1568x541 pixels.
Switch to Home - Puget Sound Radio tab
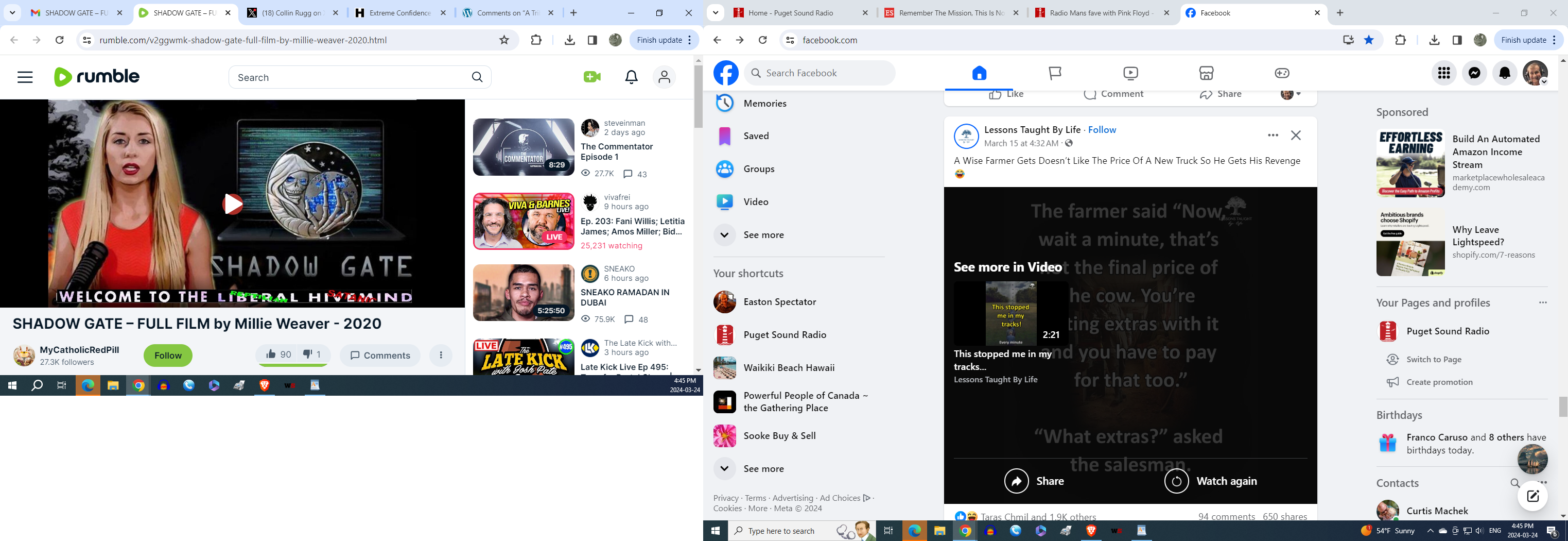800,13
